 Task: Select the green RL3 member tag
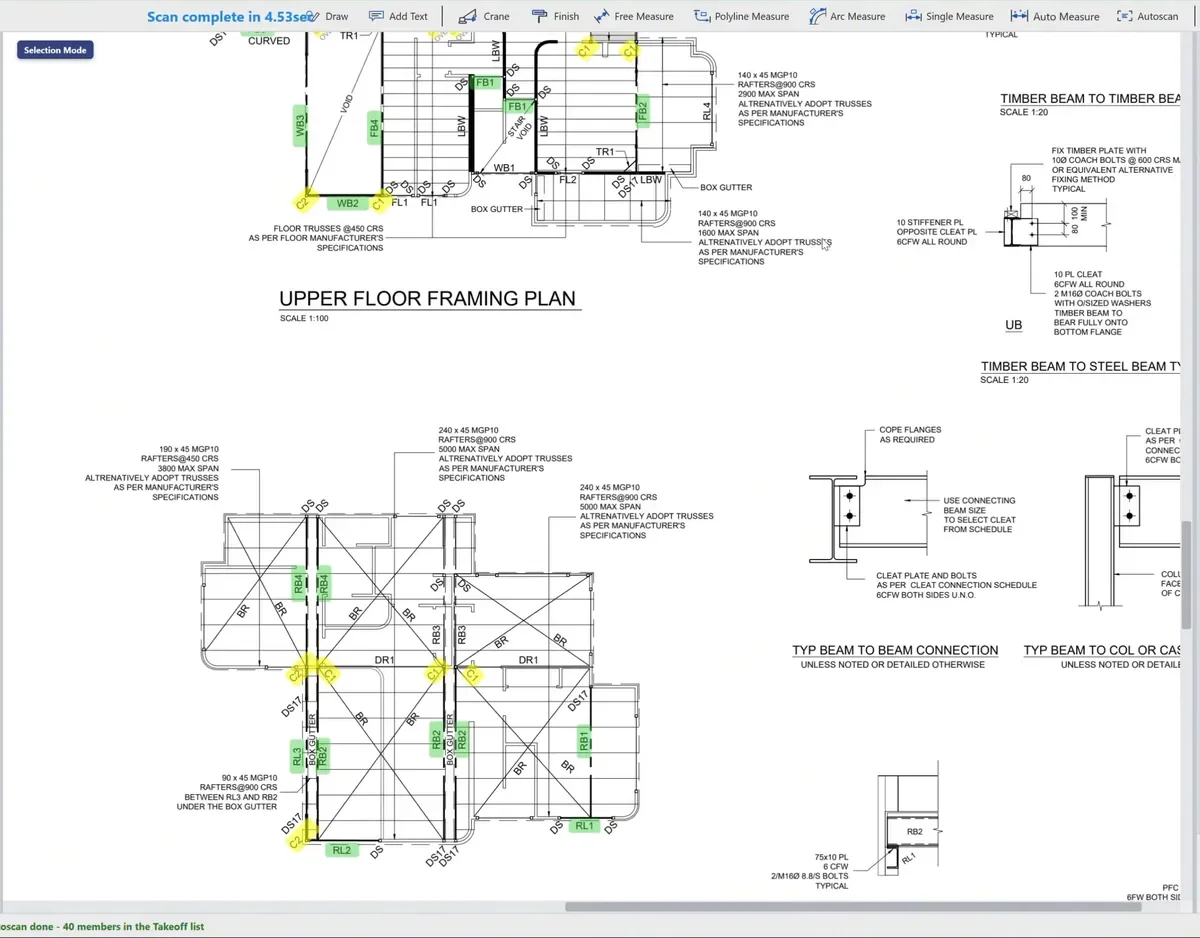pos(297,756)
